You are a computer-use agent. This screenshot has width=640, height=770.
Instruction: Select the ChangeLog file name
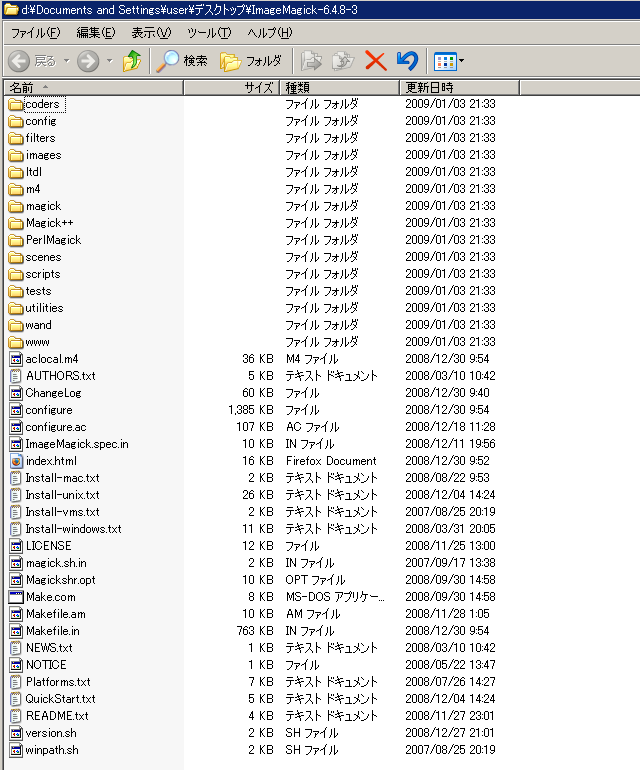coord(53,393)
